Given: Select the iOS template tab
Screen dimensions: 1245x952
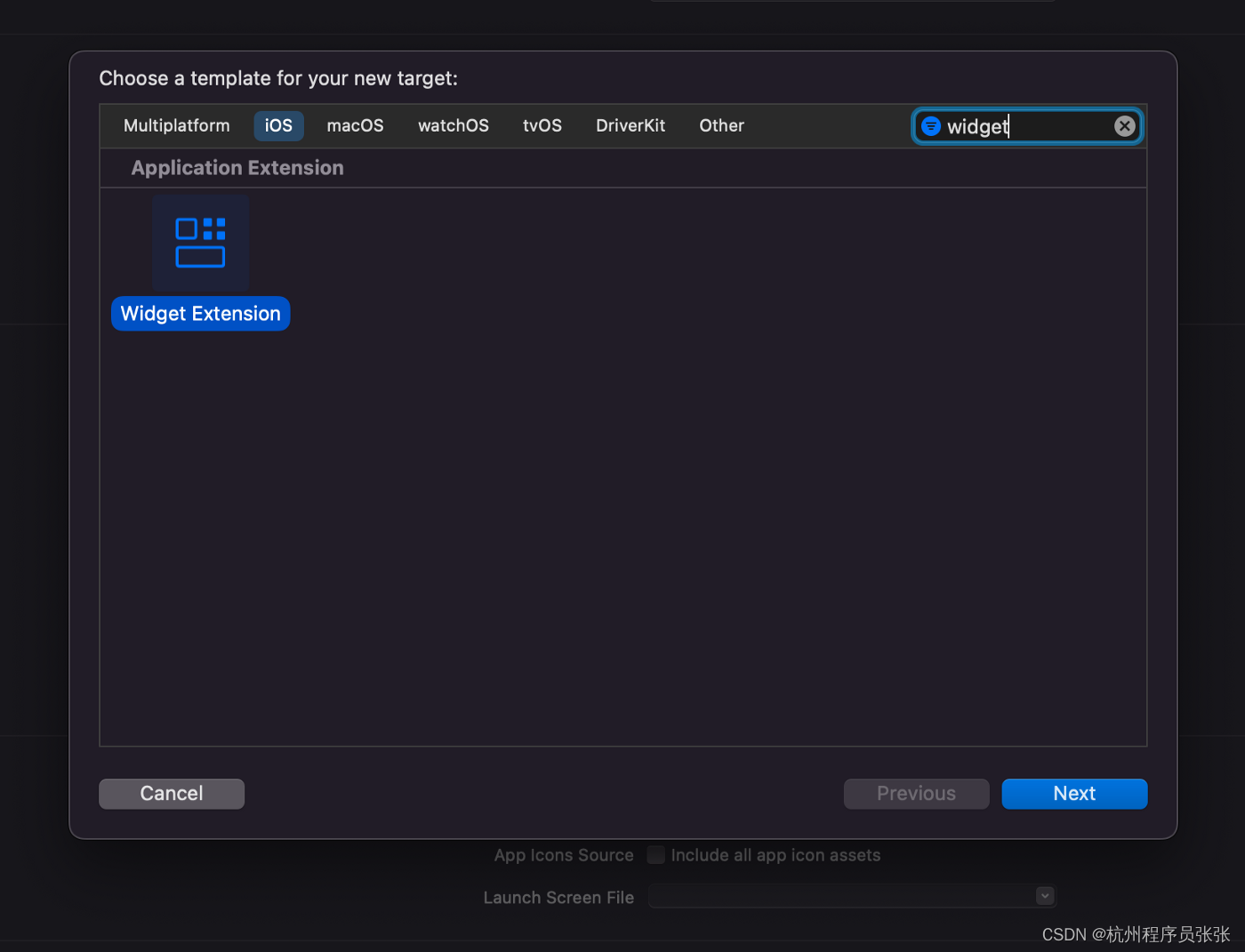Looking at the screenshot, I should click(x=278, y=125).
